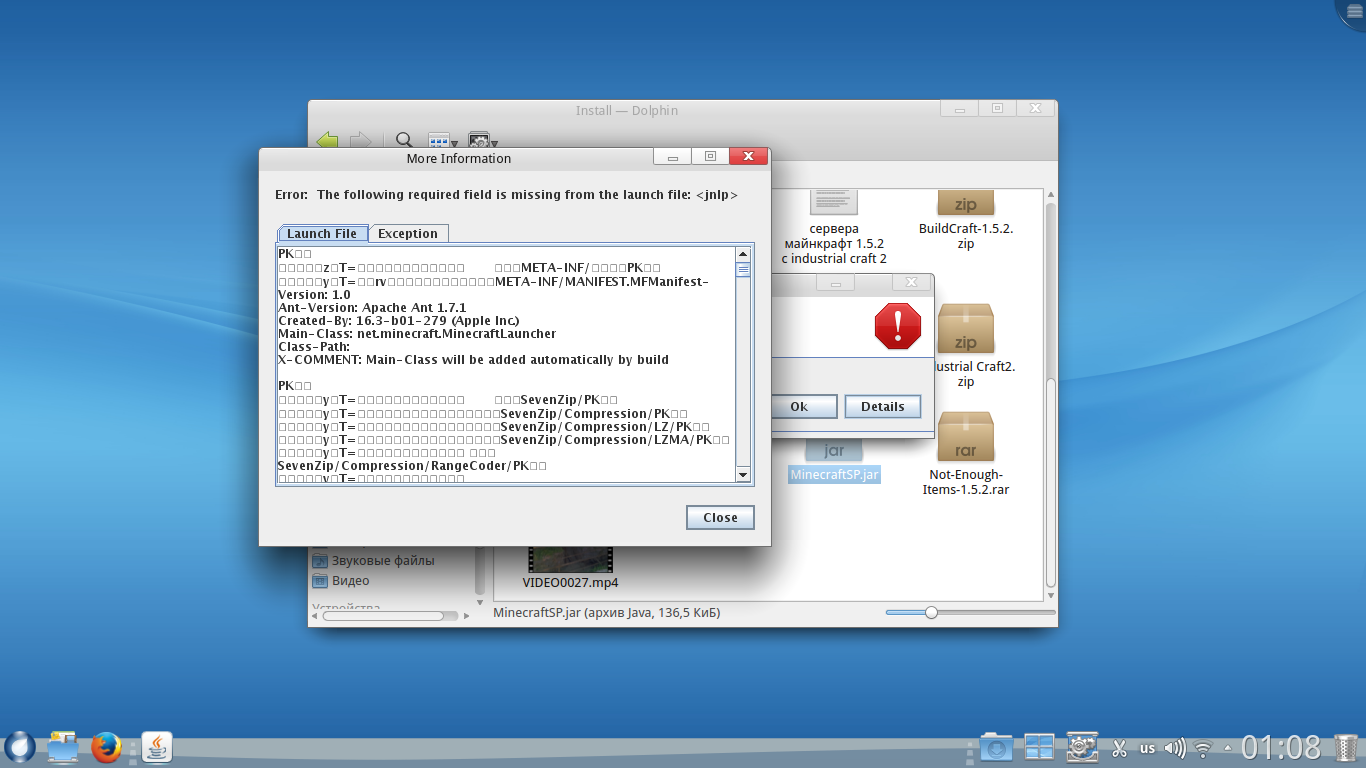Open the application launcher menu in the panel
Image resolution: width=1366 pixels, height=768 pixels.
click(20, 747)
